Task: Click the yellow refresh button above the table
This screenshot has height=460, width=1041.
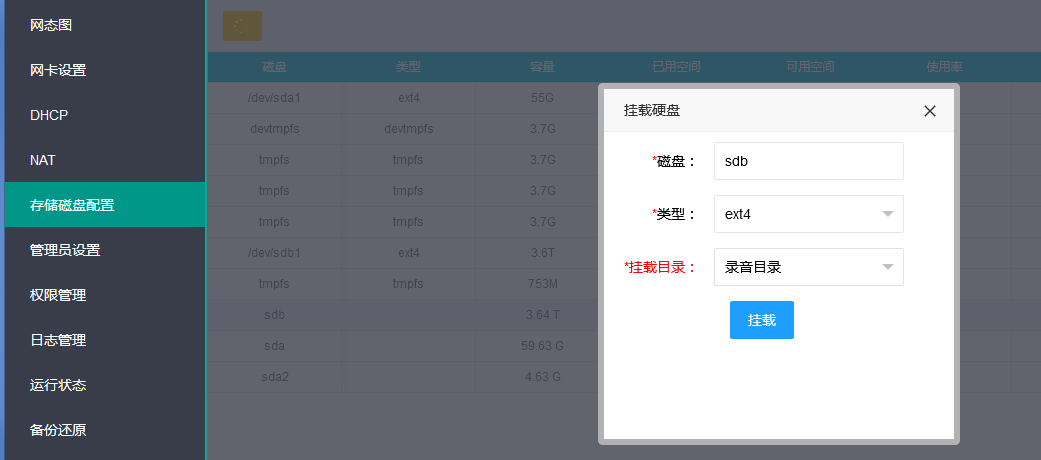Action: click(242, 26)
